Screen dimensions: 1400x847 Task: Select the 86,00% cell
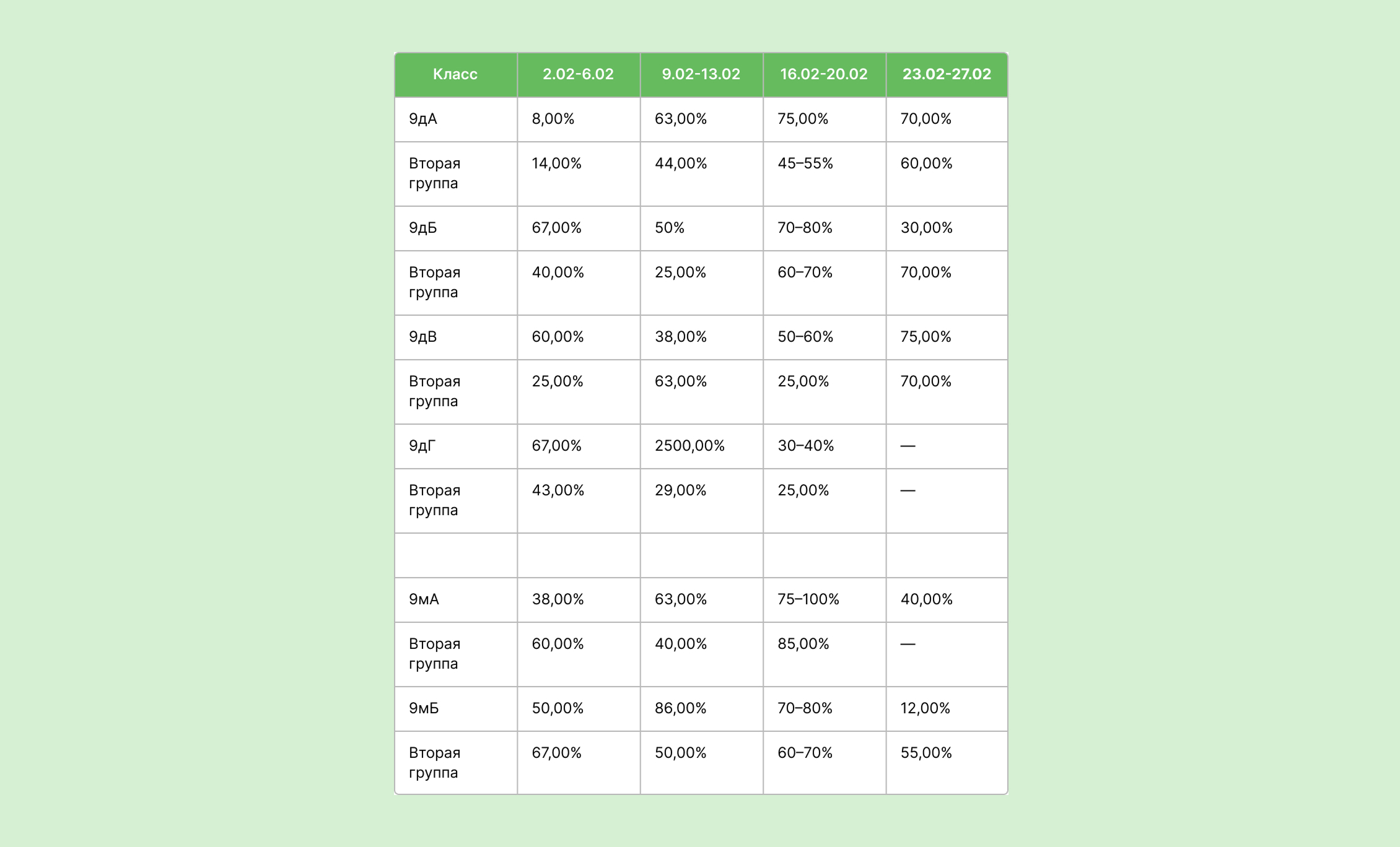point(701,708)
